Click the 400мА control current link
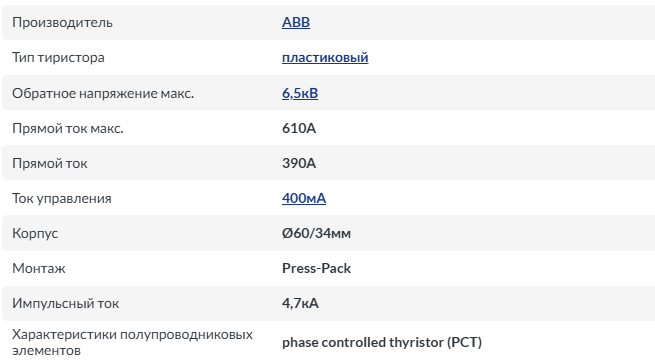The image size is (655, 364). (x=304, y=198)
